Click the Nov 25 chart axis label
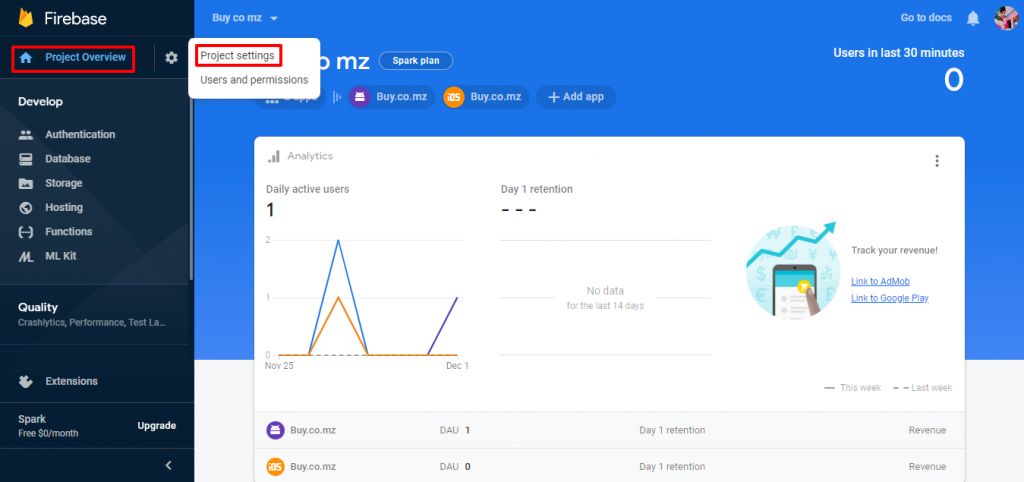 280,366
